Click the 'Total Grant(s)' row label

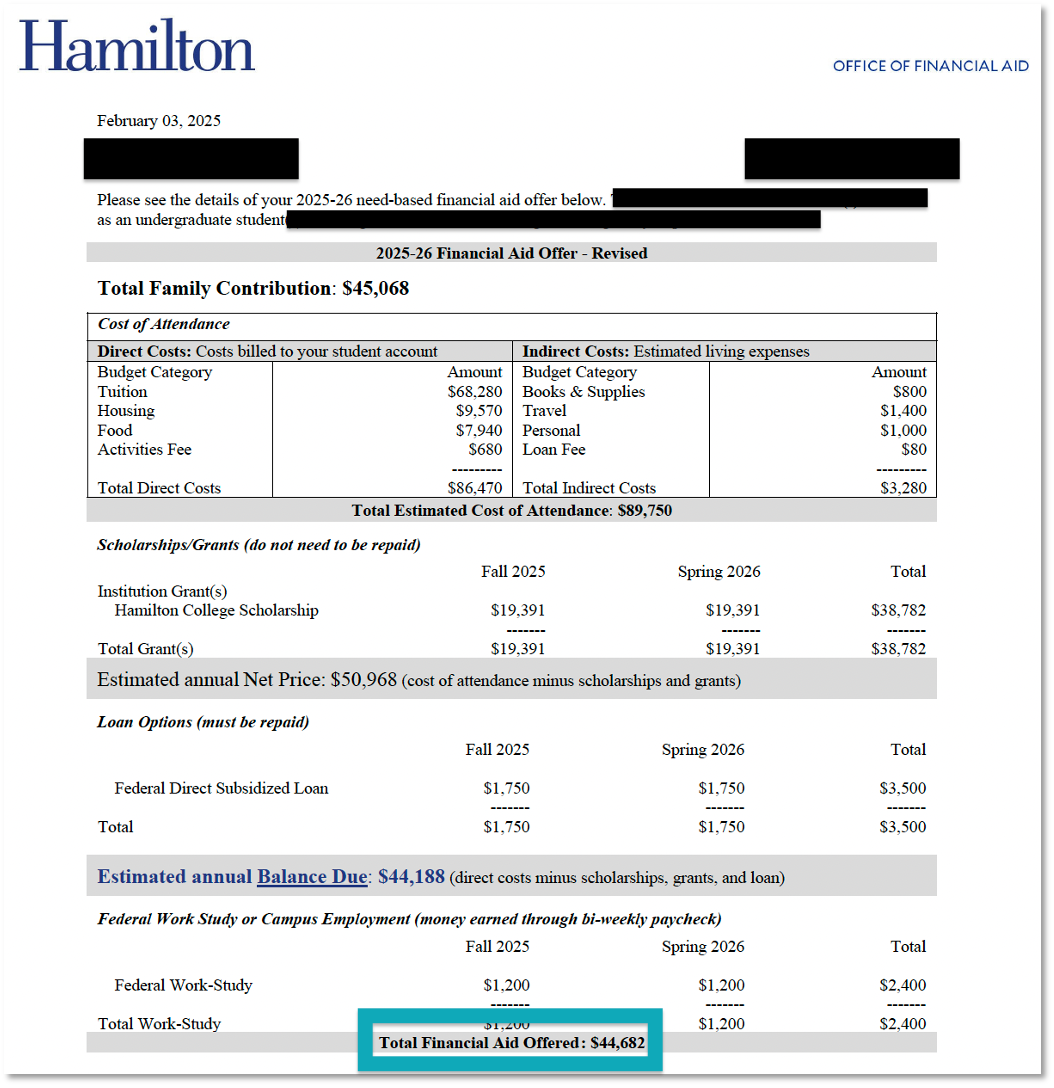(146, 649)
